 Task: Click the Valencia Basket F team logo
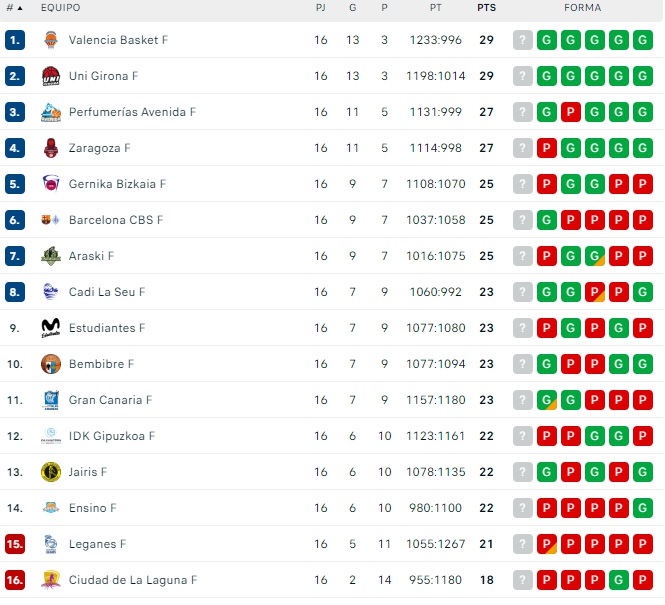point(51,40)
